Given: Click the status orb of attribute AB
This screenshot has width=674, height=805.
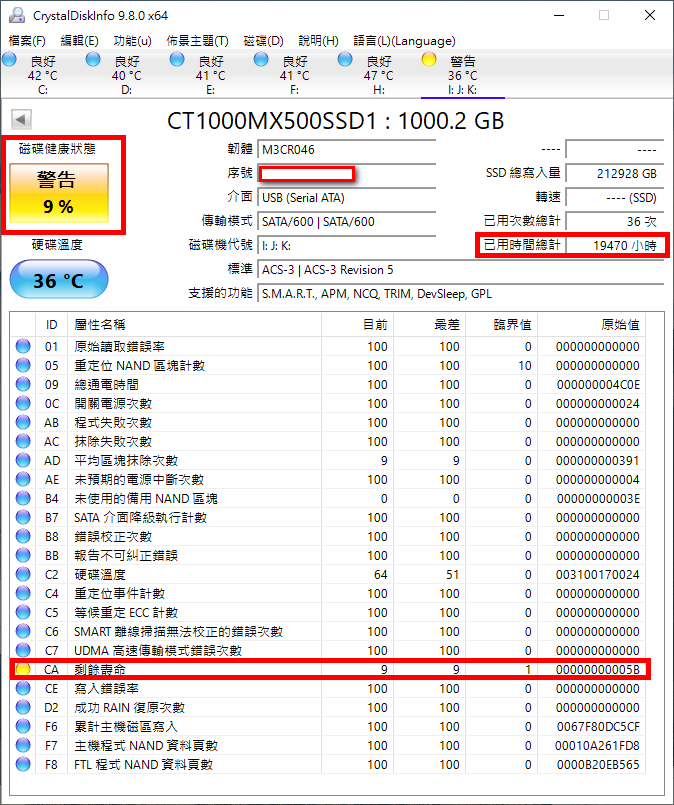Looking at the screenshot, I should 23,422.
